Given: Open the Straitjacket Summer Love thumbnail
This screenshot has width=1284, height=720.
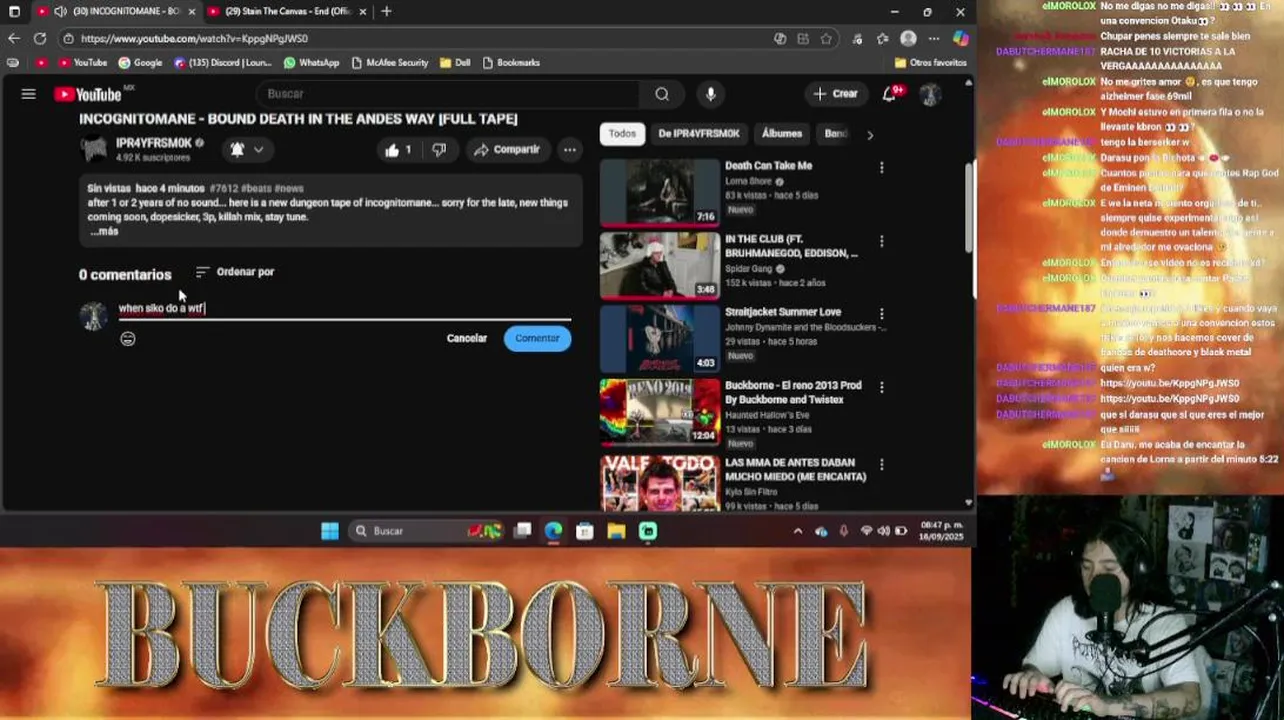Looking at the screenshot, I should click(x=659, y=339).
